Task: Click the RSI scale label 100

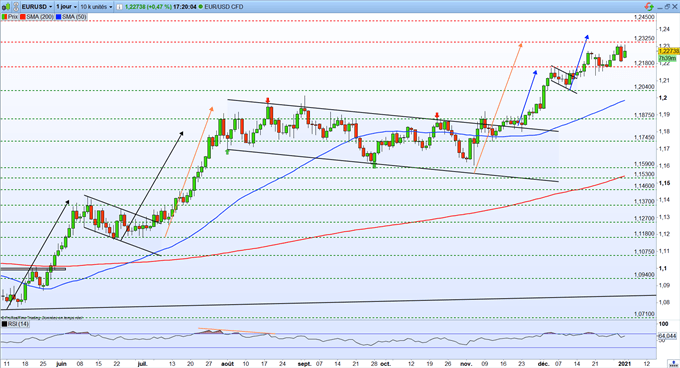Action: pyautogui.click(x=663, y=324)
